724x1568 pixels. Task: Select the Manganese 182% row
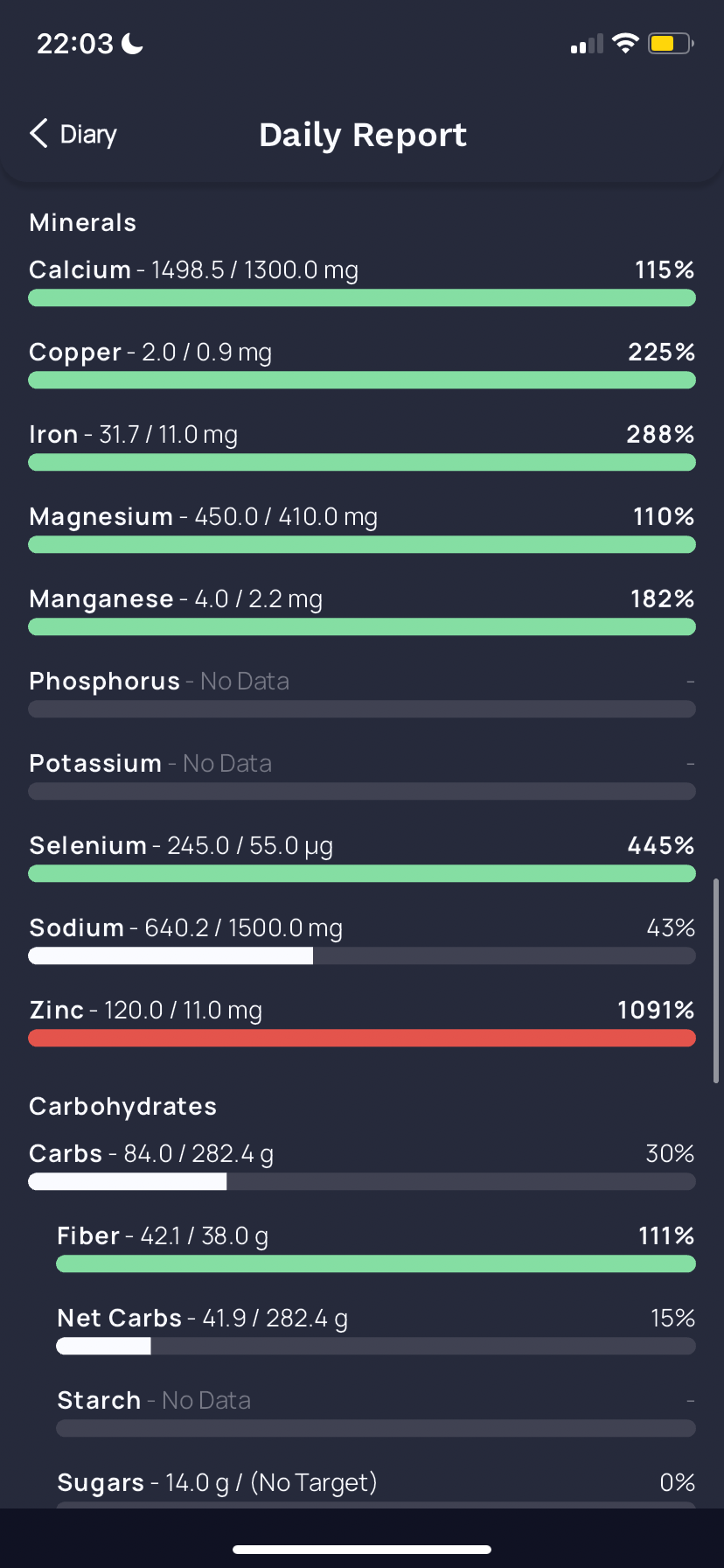(362, 610)
